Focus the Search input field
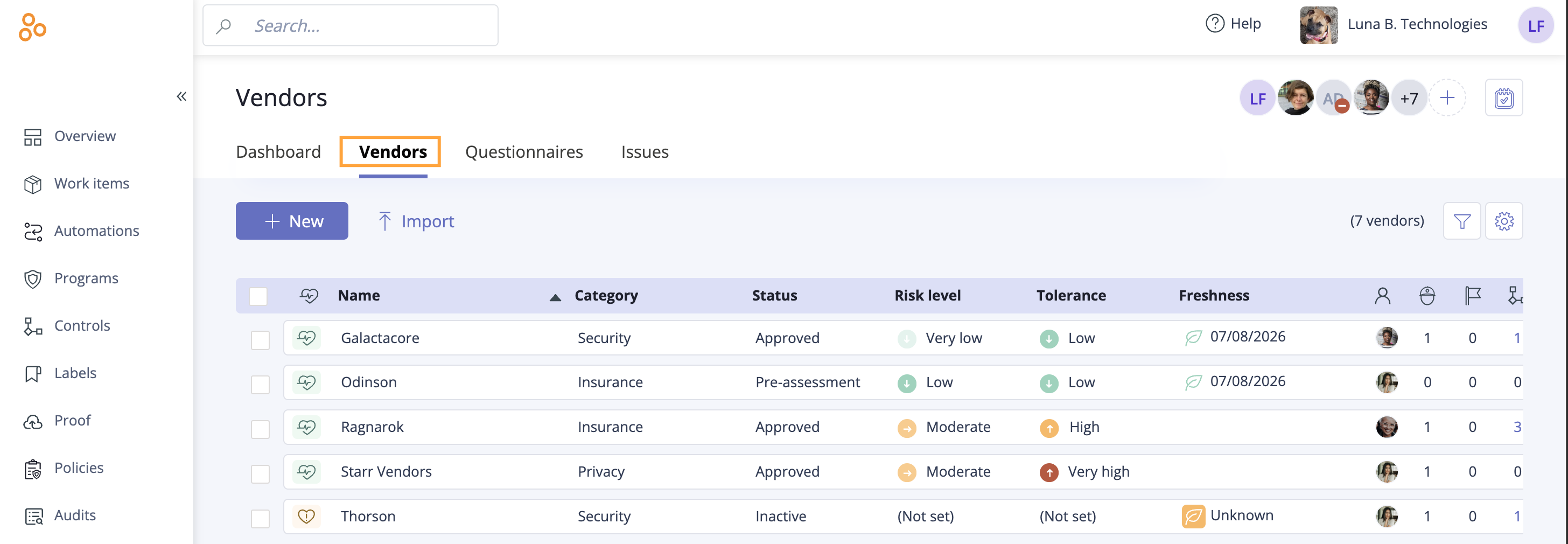Viewport: 1568px width, 544px height. (x=351, y=26)
